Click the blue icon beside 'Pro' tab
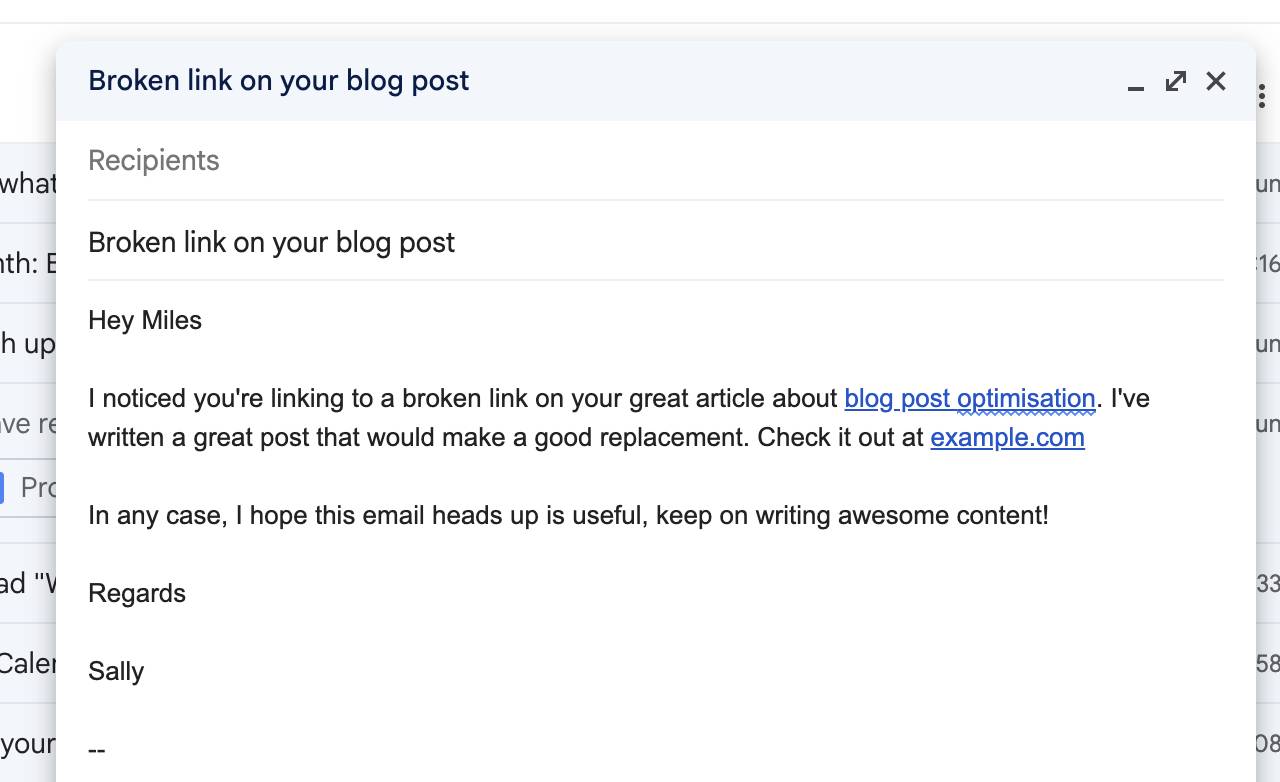 pos(2,487)
